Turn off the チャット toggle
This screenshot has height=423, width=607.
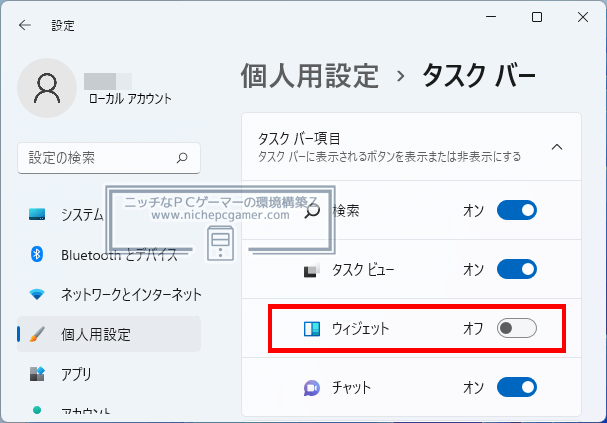pyautogui.click(x=516, y=387)
